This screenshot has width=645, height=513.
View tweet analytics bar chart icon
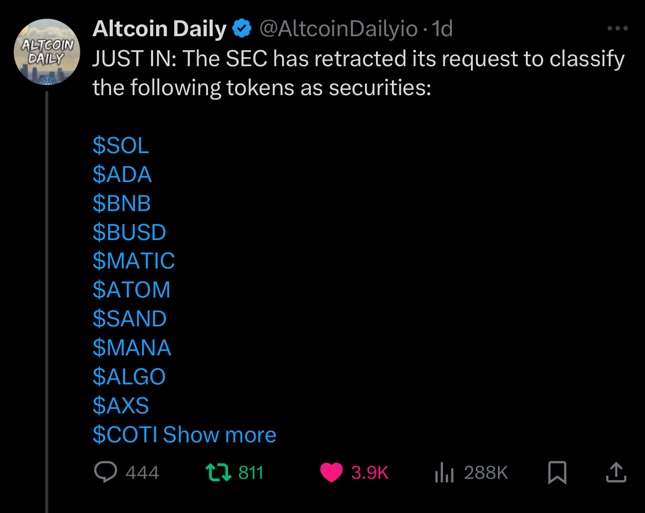pyautogui.click(x=444, y=472)
